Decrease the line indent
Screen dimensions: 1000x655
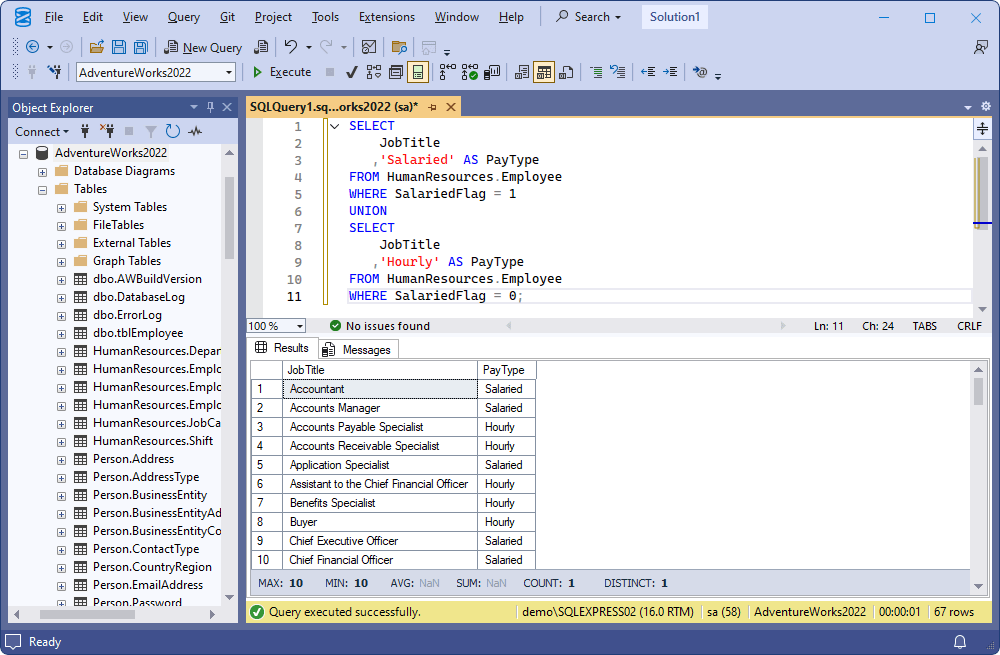coord(648,72)
